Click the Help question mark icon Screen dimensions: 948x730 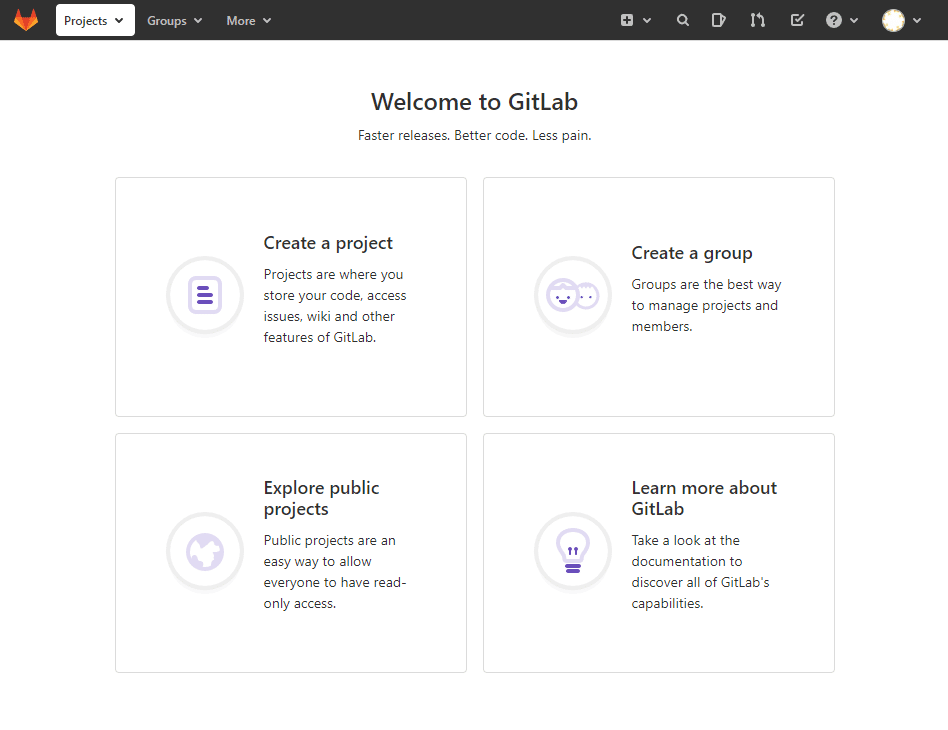(x=834, y=20)
